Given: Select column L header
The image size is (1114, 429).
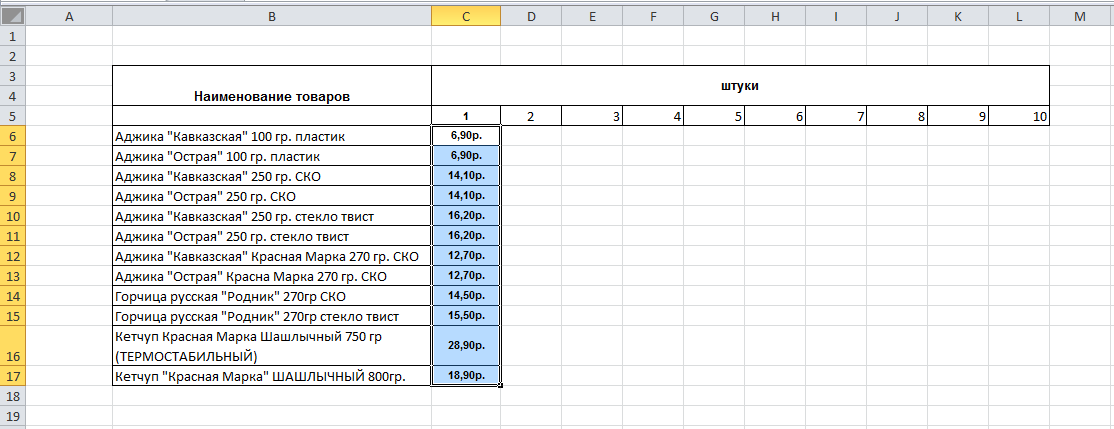Looking at the screenshot, I should click(x=1020, y=16).
